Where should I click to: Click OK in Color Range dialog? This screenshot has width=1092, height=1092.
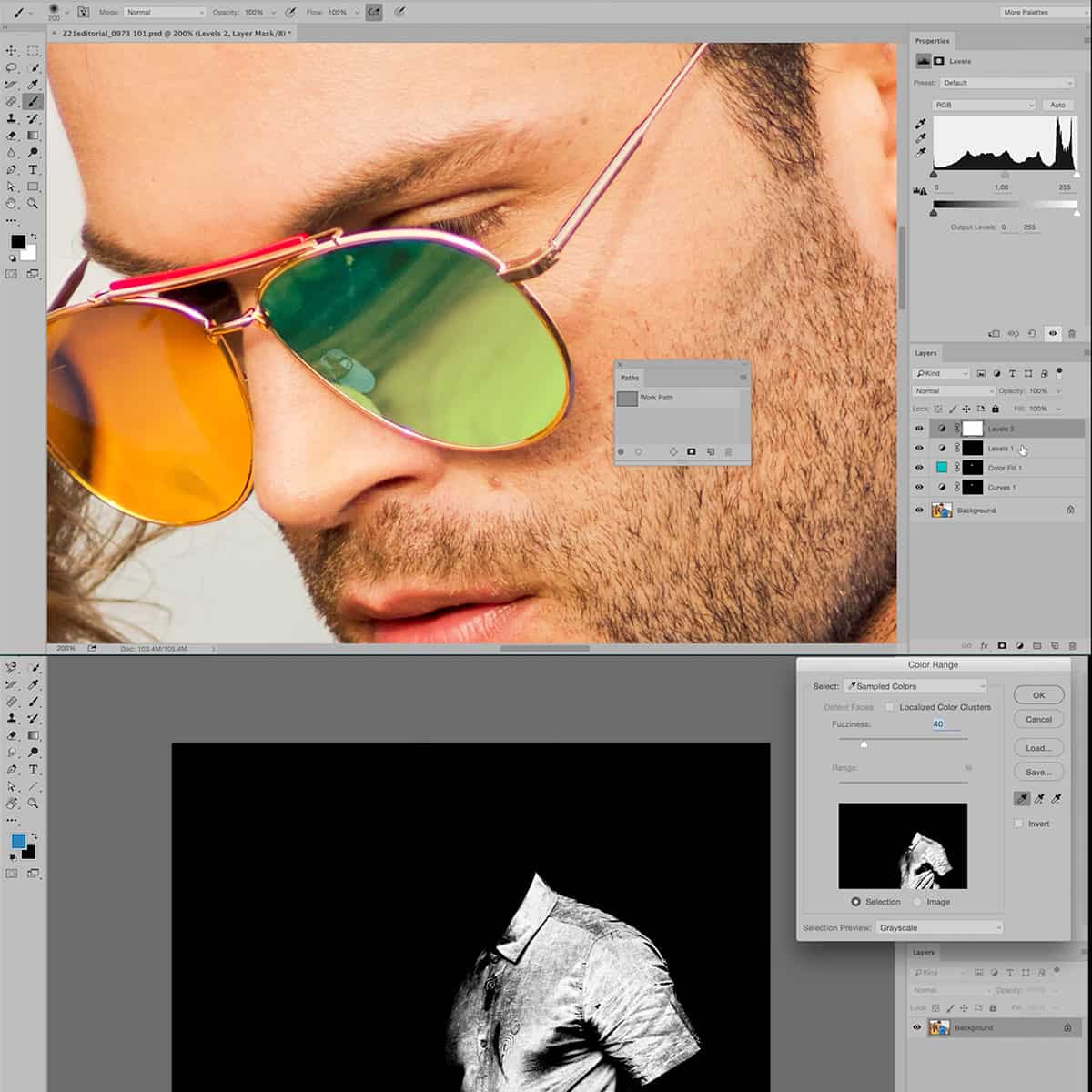(x=1038, y=694)
